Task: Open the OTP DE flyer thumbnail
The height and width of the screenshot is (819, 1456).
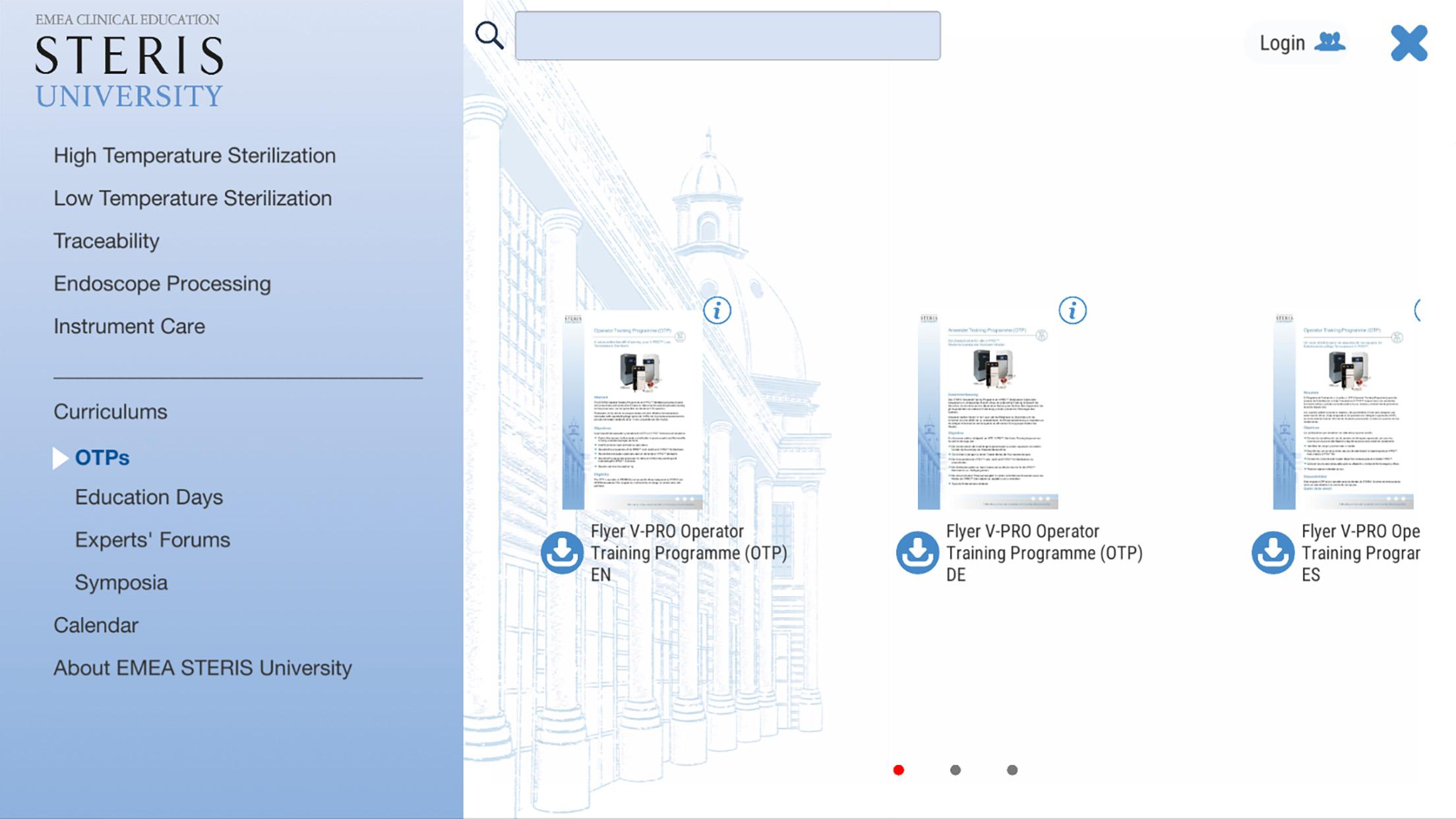Action: point(988,410)
